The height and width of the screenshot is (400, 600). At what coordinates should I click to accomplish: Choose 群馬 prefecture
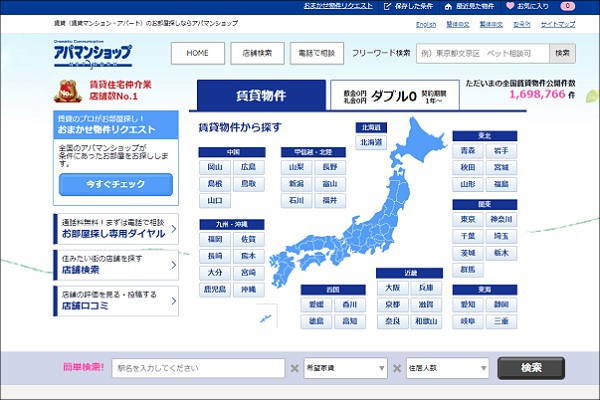(468, 270)
